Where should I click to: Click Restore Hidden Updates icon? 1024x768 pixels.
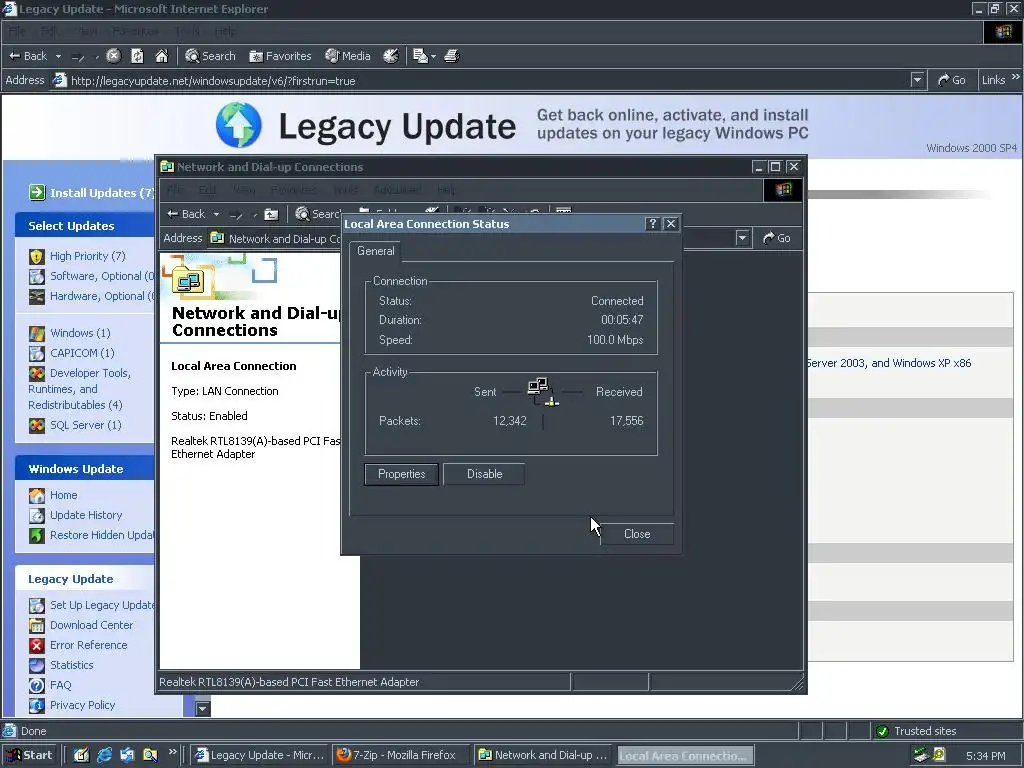click(x=37, y=536)
